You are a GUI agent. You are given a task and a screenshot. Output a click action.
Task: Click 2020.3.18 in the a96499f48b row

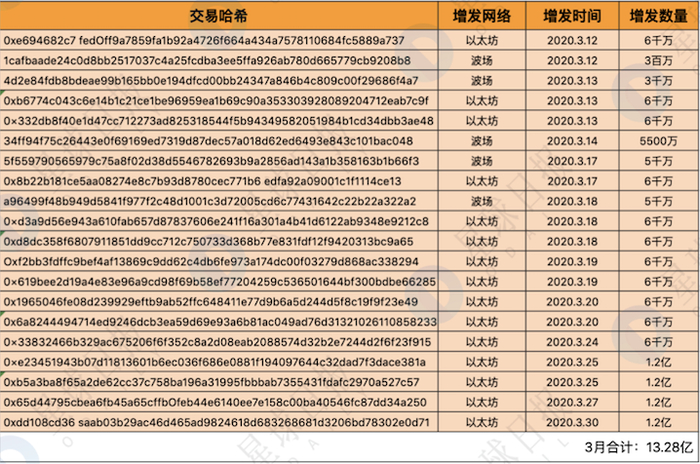(572, 201)
